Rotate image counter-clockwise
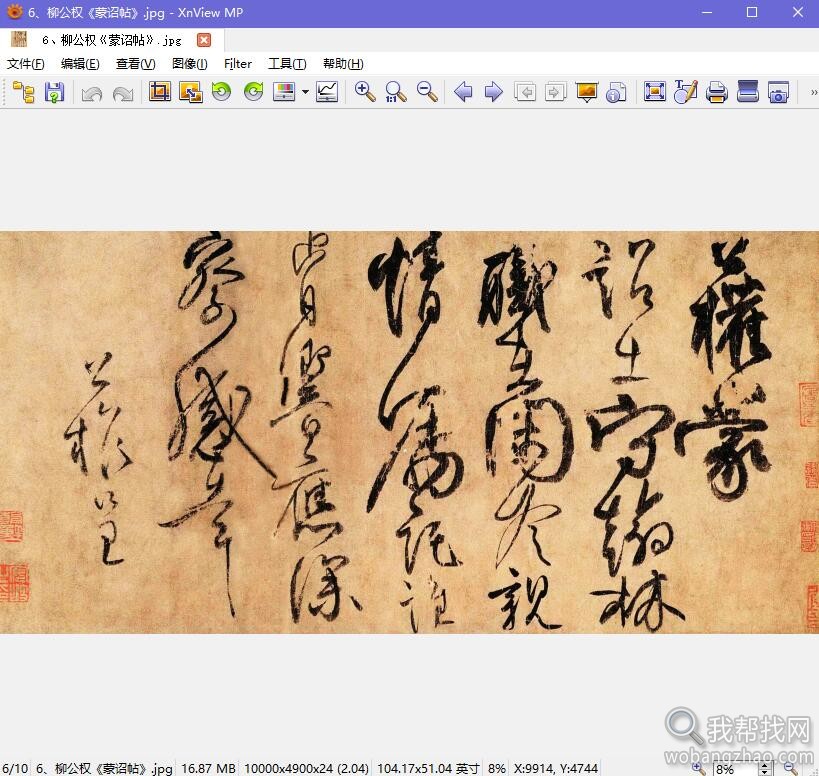The height and width of the screenshot is (776, 819). pyautogui.click(x=221, y=92)
